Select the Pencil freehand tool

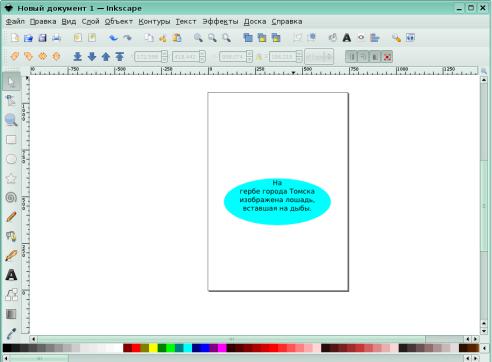tap(11, 217)
